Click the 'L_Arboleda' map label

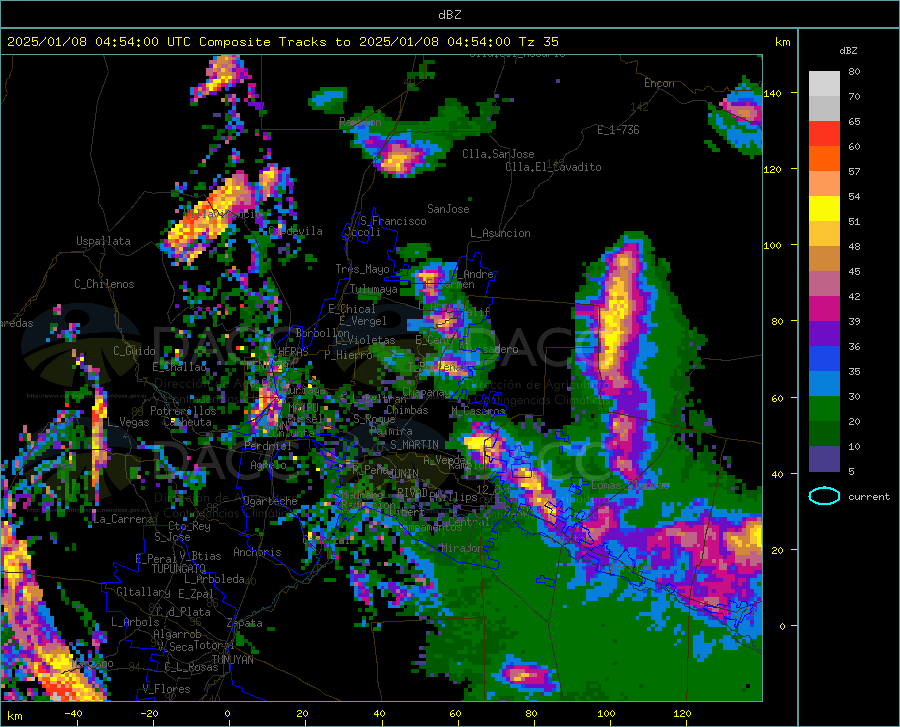[214, 579]
